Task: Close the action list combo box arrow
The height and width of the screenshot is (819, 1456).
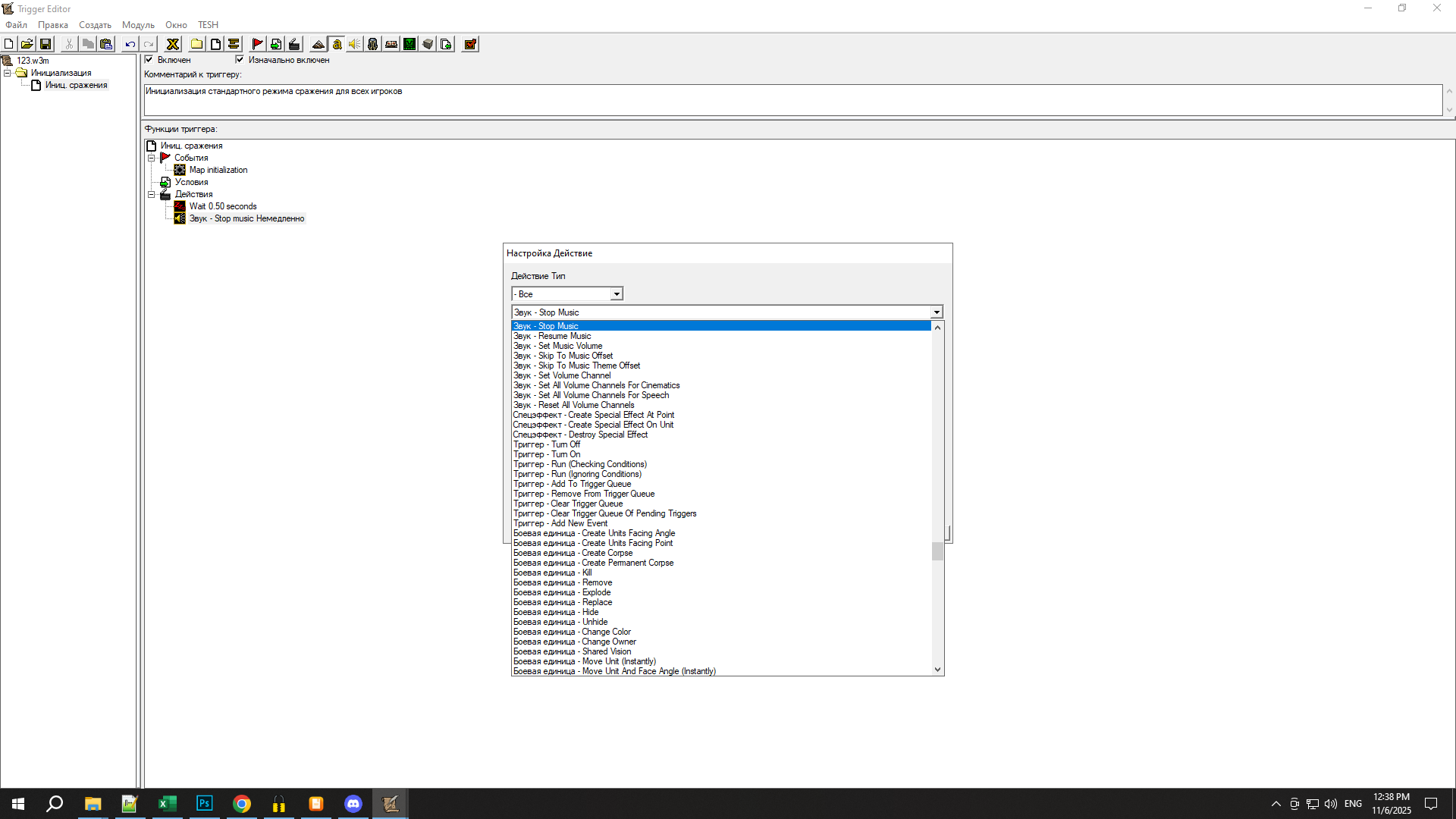Action: click(937, 312)
